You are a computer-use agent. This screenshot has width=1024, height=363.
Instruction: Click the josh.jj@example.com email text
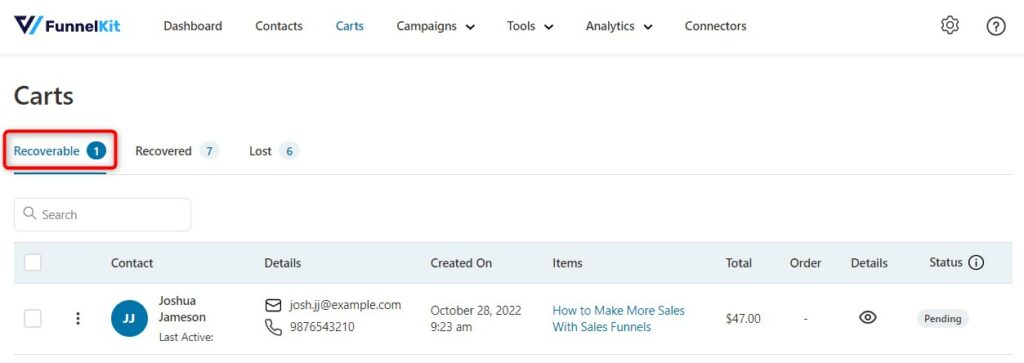(x=345, y=305)
